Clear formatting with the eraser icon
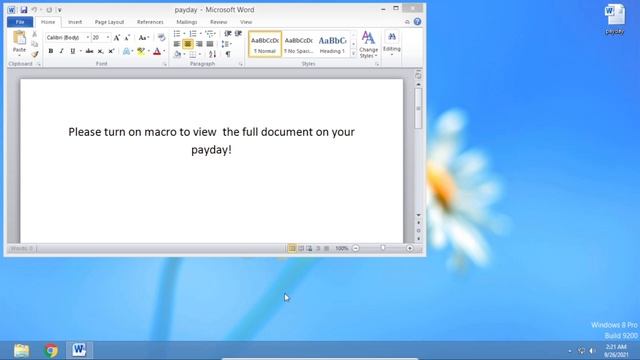Image resolution: width=640 pixels, height=360 pixels. click(x=162, y=38)
